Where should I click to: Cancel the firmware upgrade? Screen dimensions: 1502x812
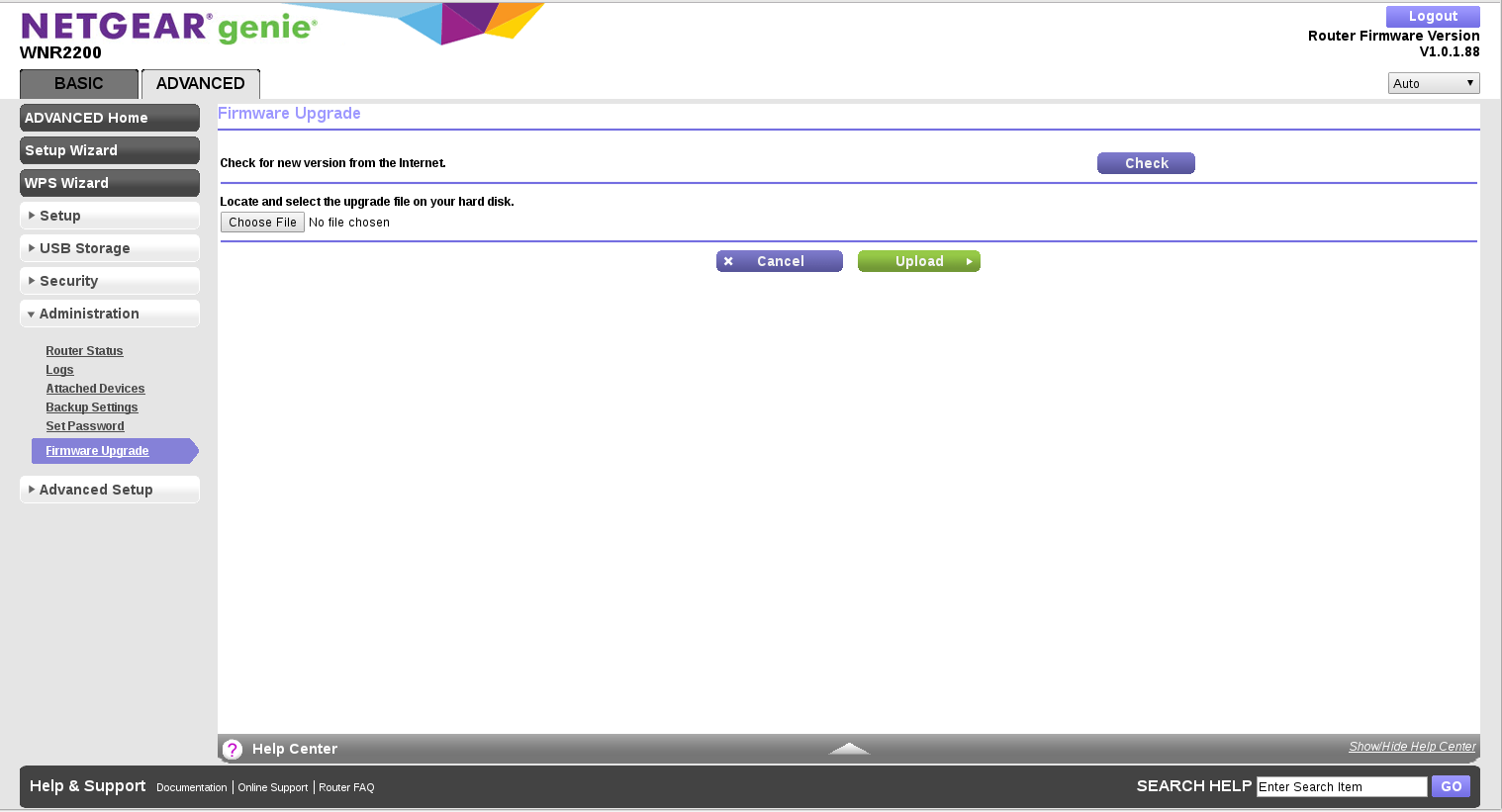tap(779, 261)
